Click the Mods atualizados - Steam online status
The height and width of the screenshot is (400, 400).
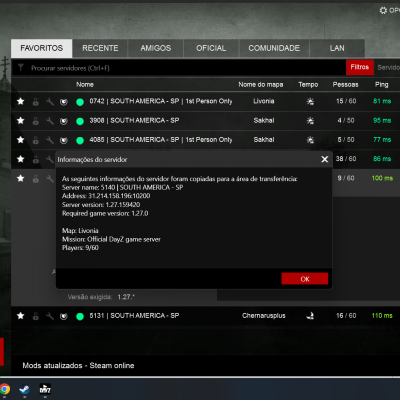point(78,366)
